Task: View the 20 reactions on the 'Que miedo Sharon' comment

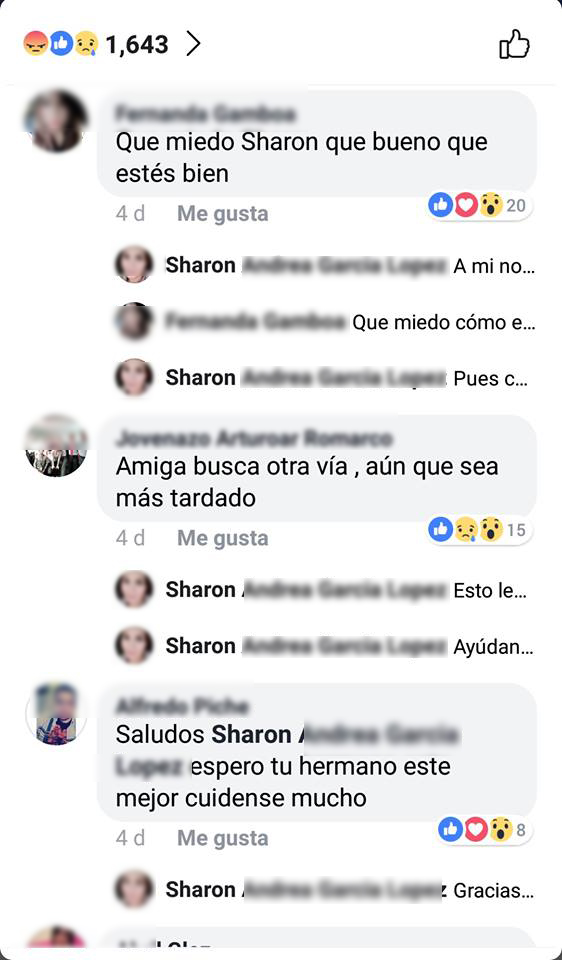Action: coord(479,206)
